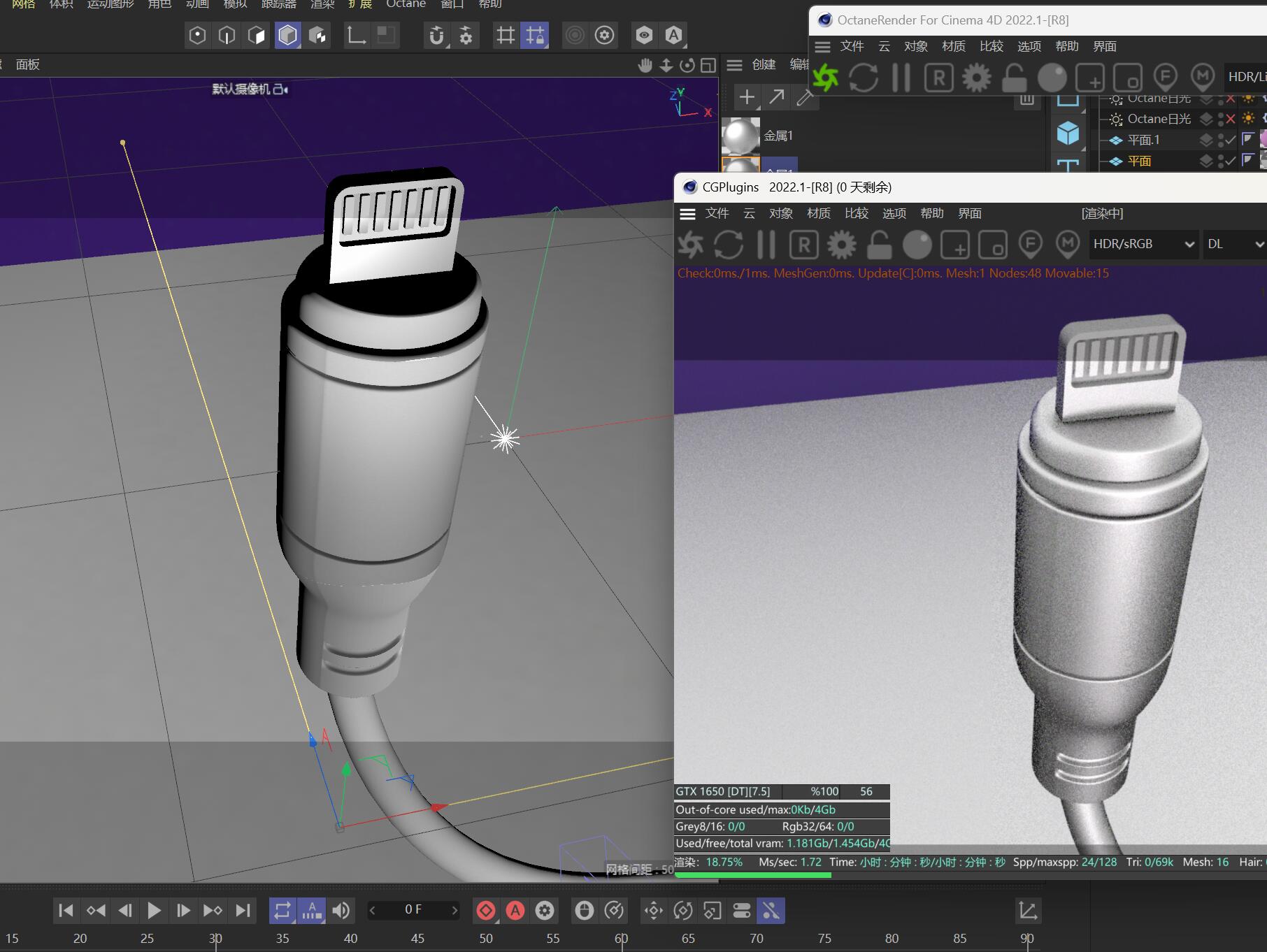Open the DL kernel dropdown
The height and width of the screenshot is (952, 1267).
[1235, 244]
